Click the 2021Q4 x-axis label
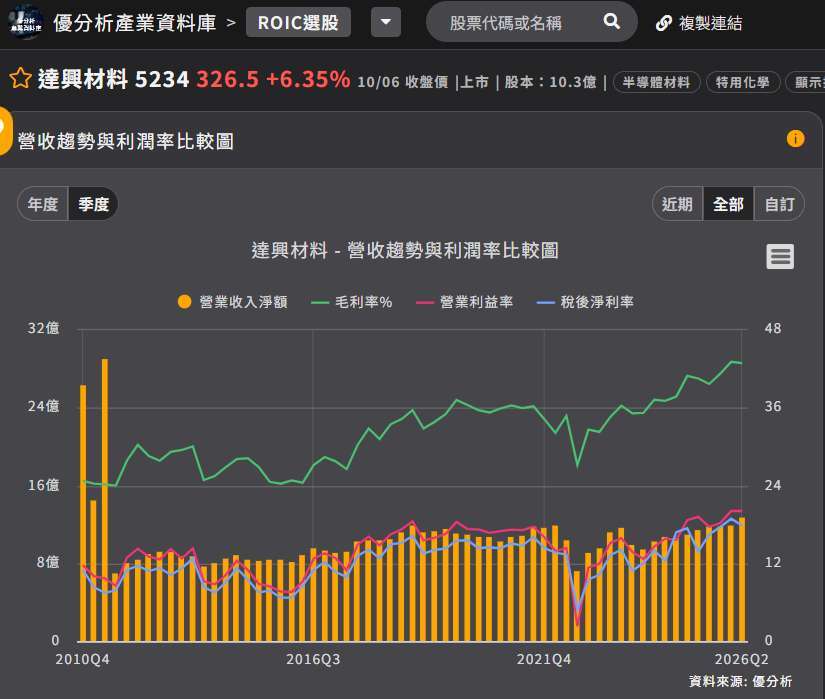 (544, 659)
